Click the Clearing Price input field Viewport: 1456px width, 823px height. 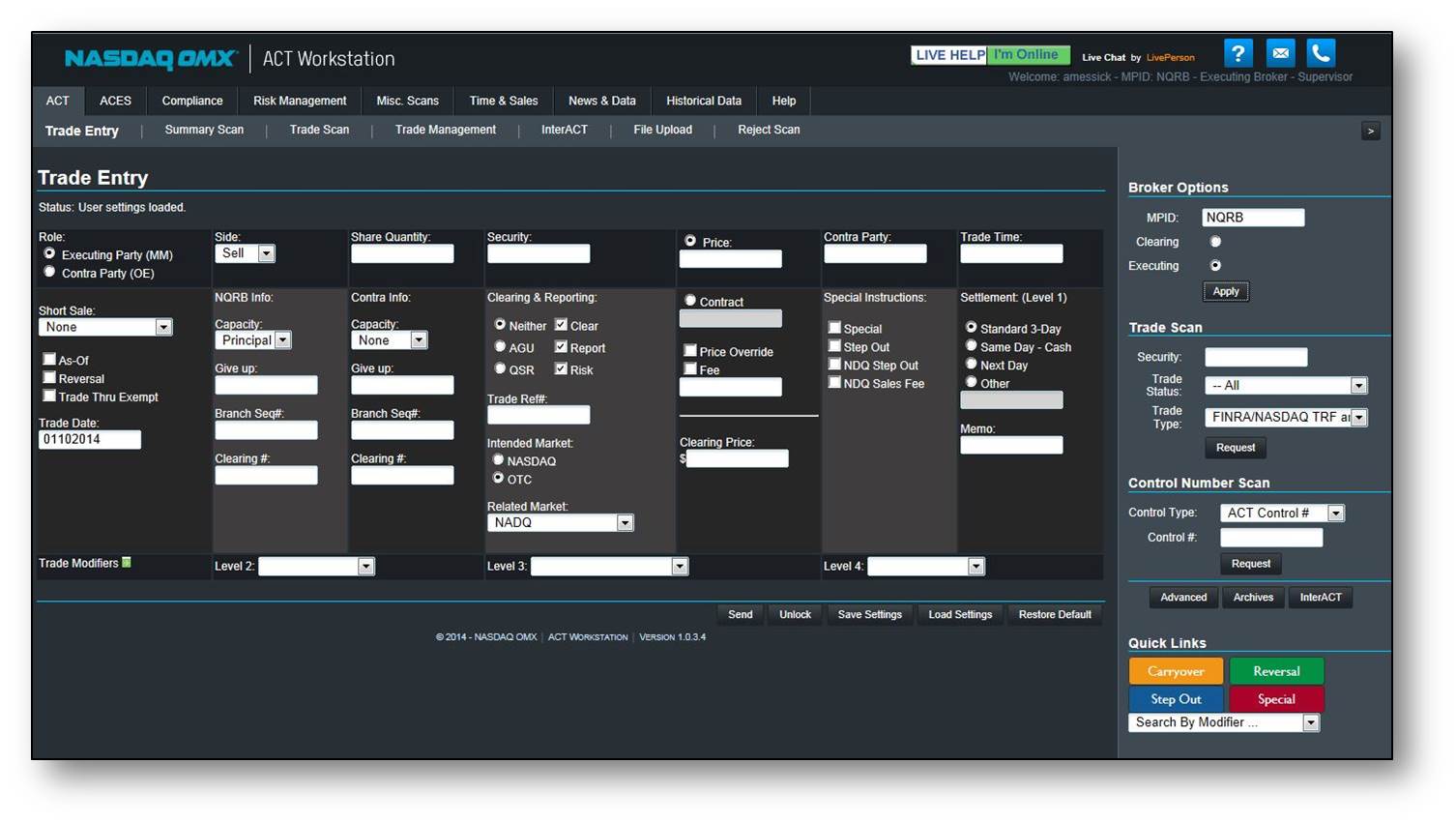click(x=738, y=458)
